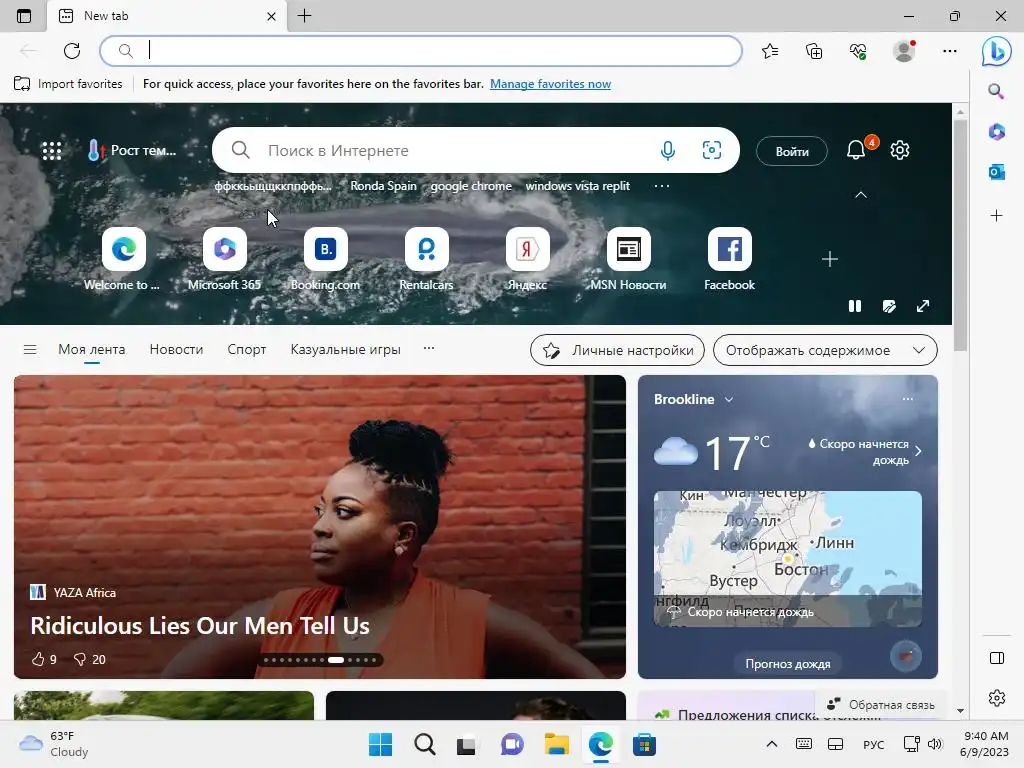The width and height of the screenshot is (1024, 768).
Task: Open the Rentalcars quick link
Action: click(426, 259)
